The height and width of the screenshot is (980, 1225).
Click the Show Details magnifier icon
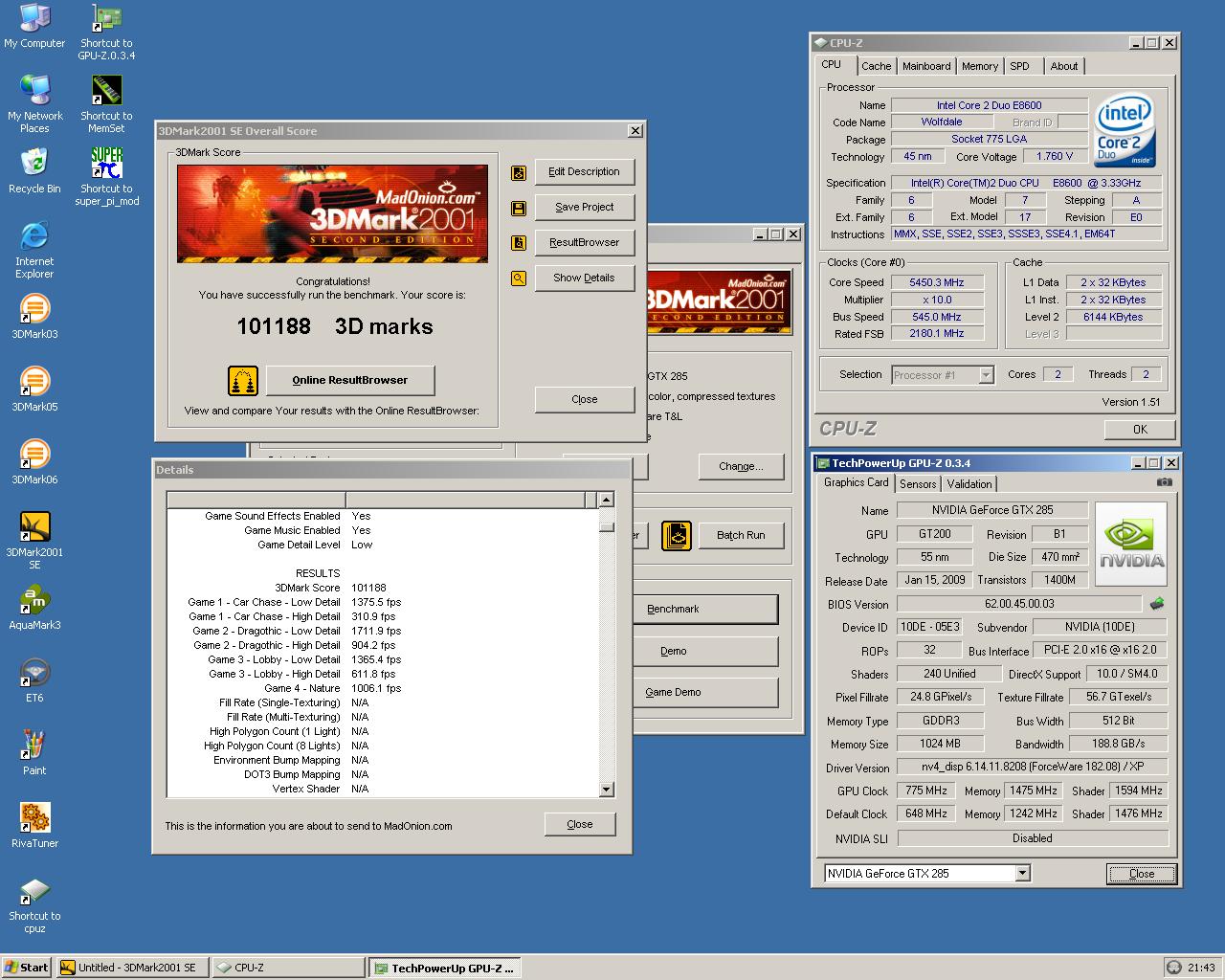(519, 278)
